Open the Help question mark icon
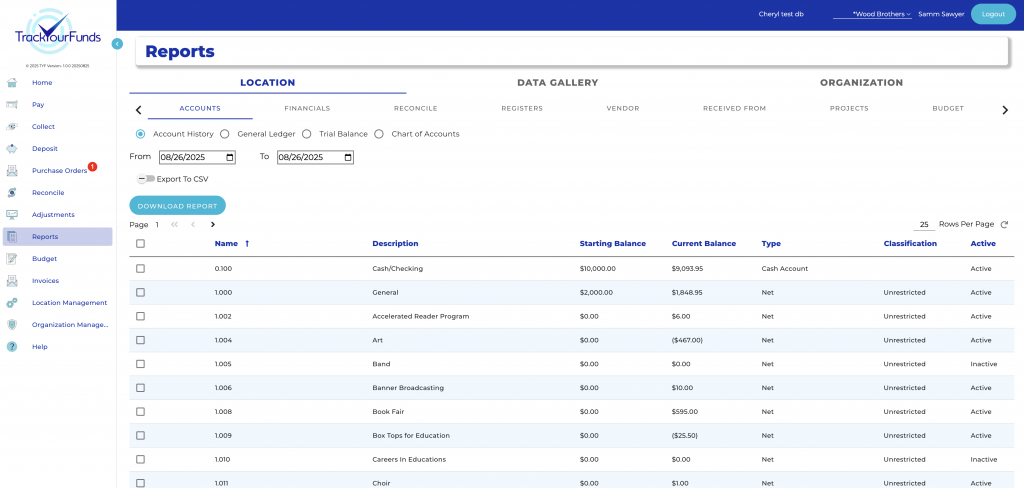Screen dimensions: 1024x488 click(12, 347)
